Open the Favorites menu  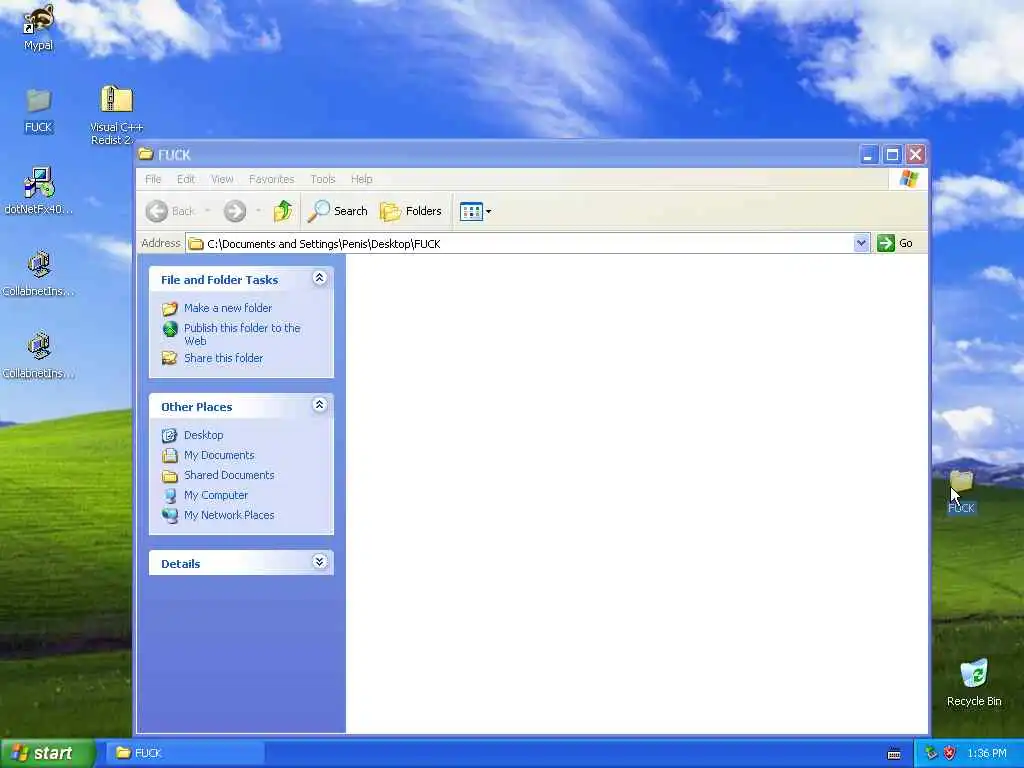pos(271,179)
